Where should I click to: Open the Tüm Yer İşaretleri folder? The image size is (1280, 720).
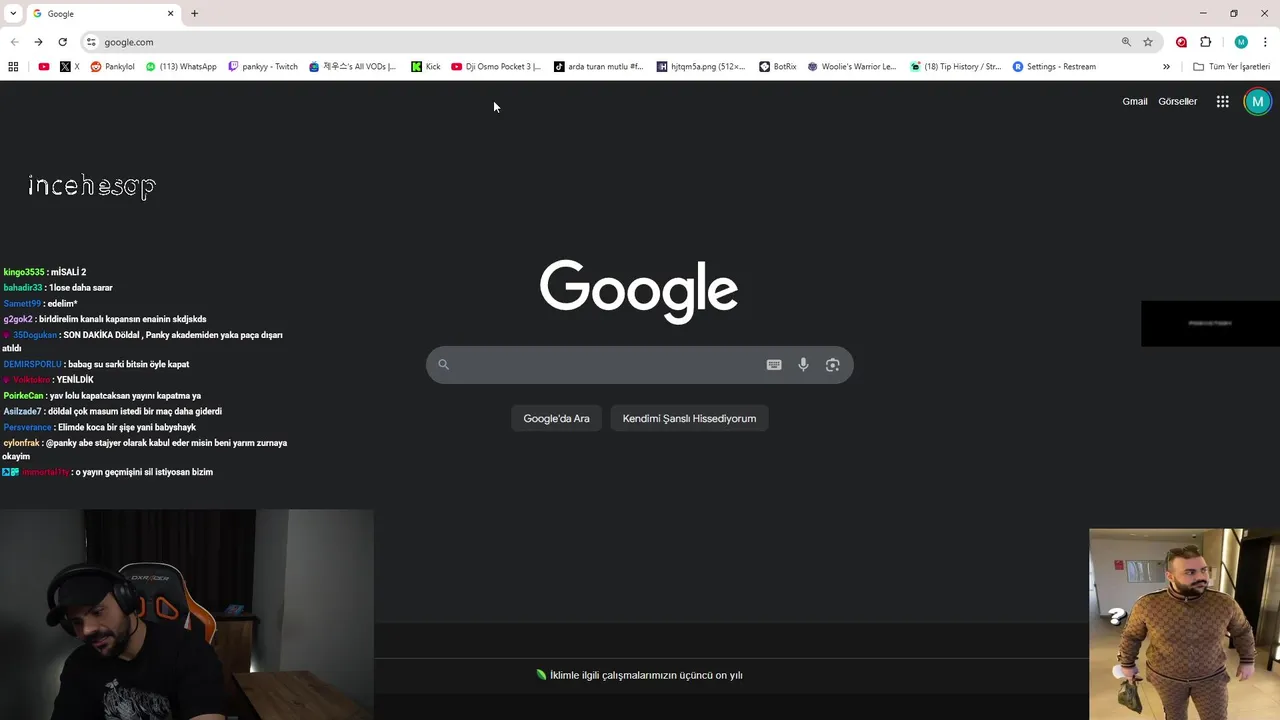pos(1231,67)
